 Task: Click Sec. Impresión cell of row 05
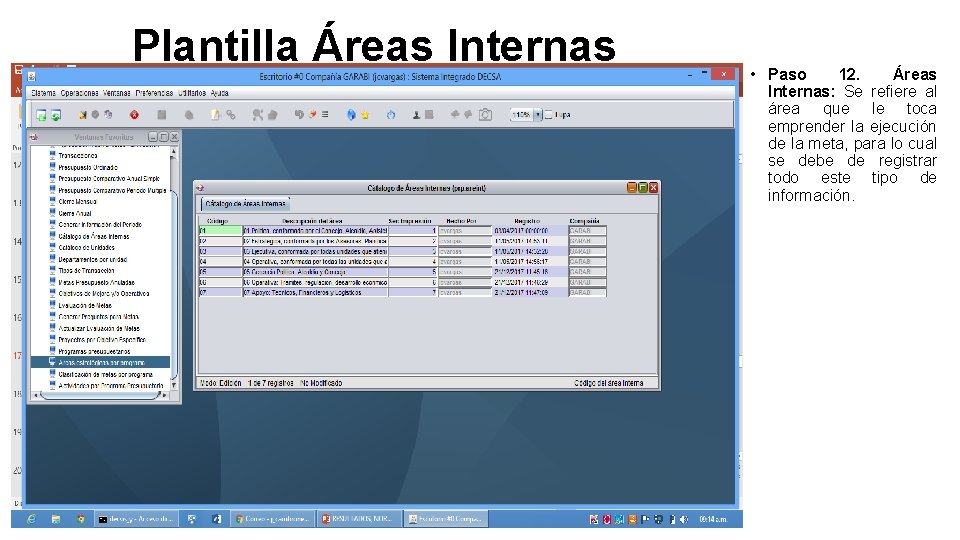[x=413, y=272]
